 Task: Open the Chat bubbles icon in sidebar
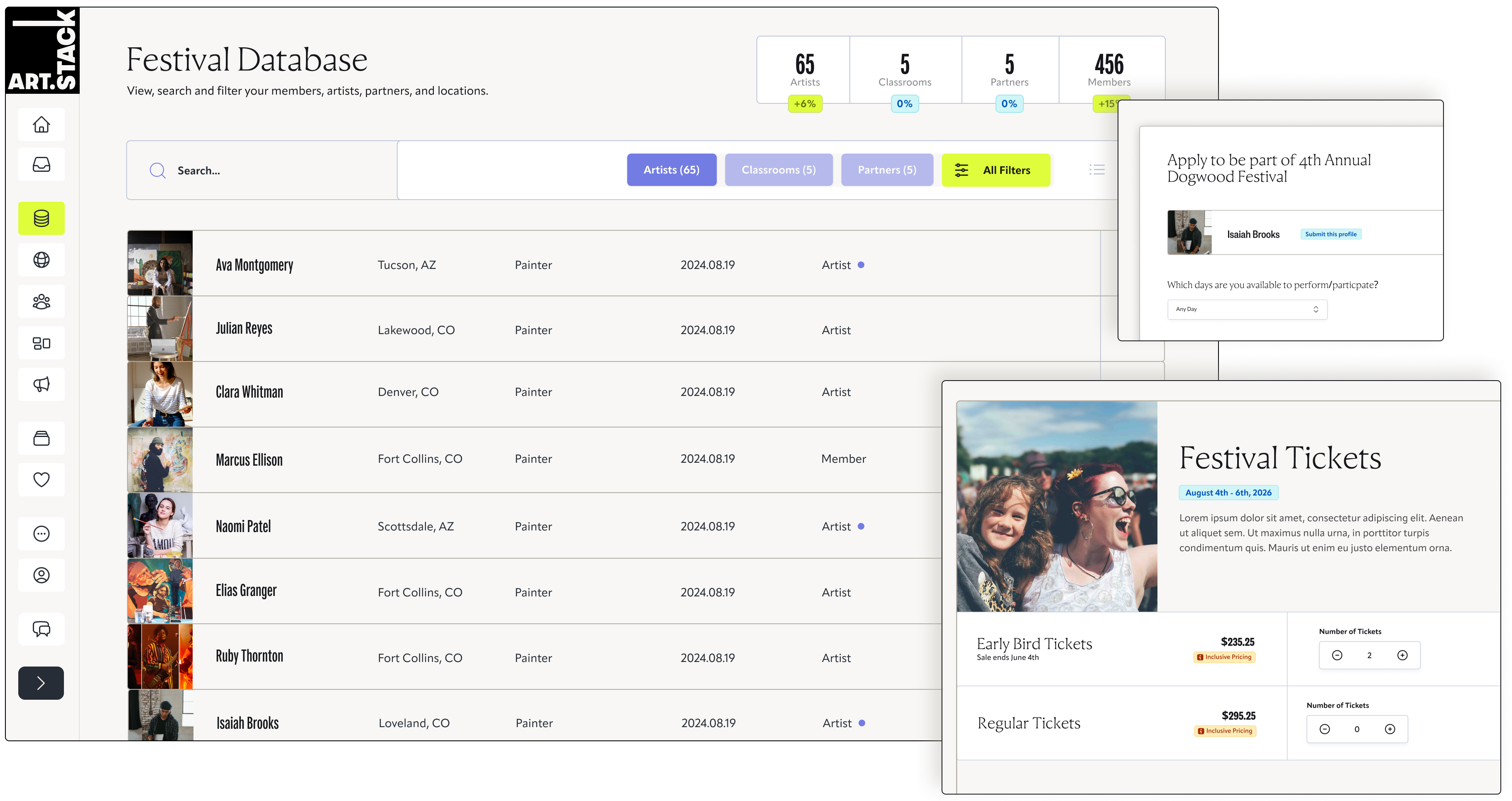point(41,629)
